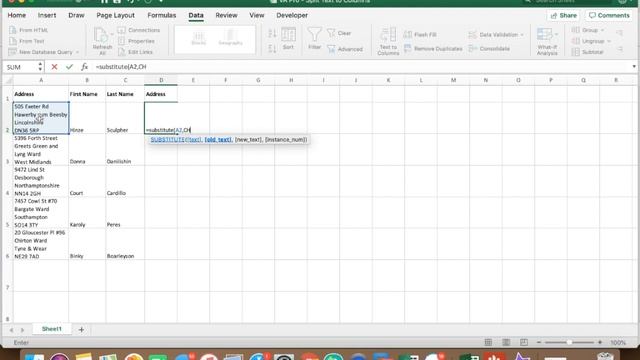Open New Database Query dropdown
The height and width of the screenshot is (360, 640).
(x=44, y=52)
